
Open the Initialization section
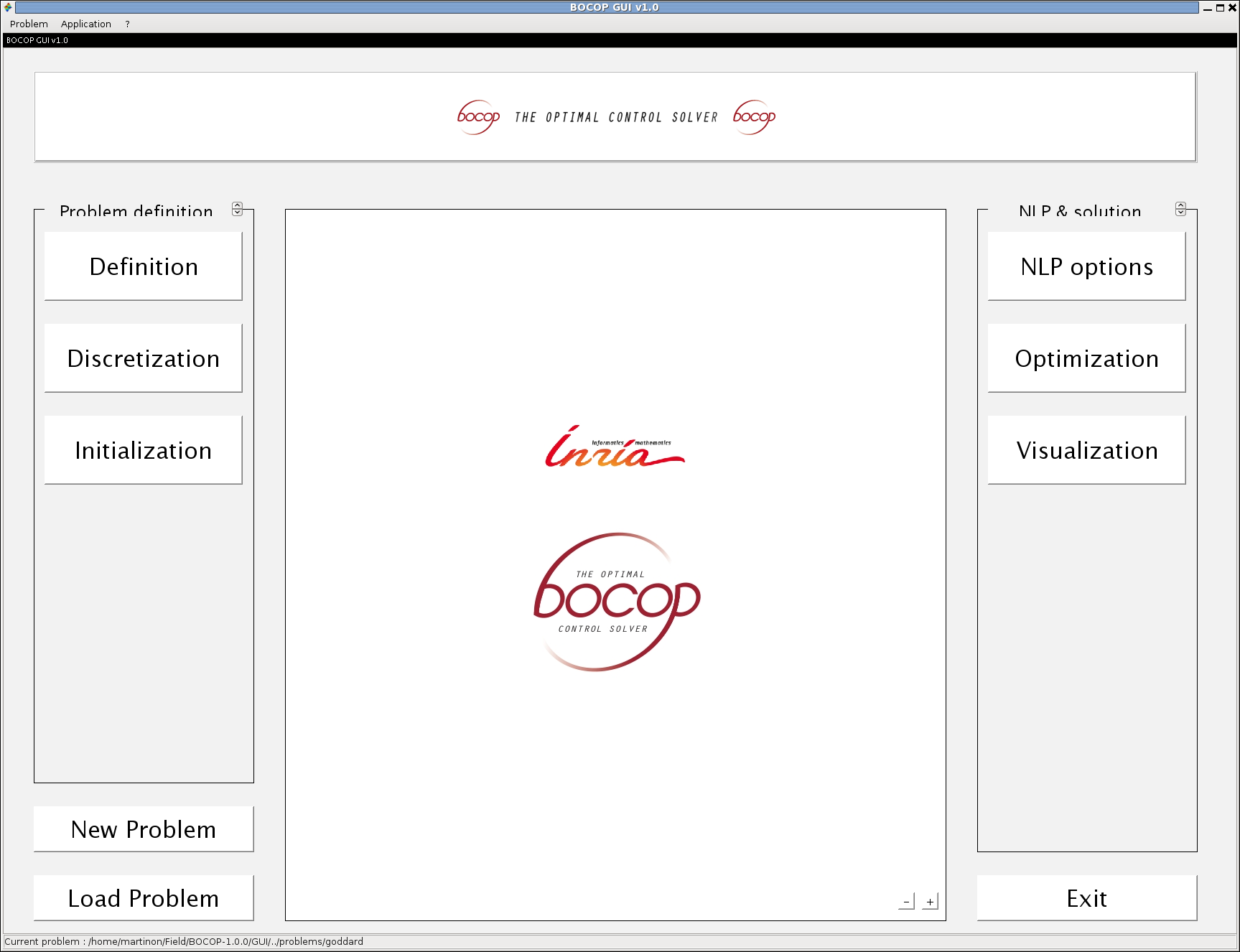pos(144,450)
